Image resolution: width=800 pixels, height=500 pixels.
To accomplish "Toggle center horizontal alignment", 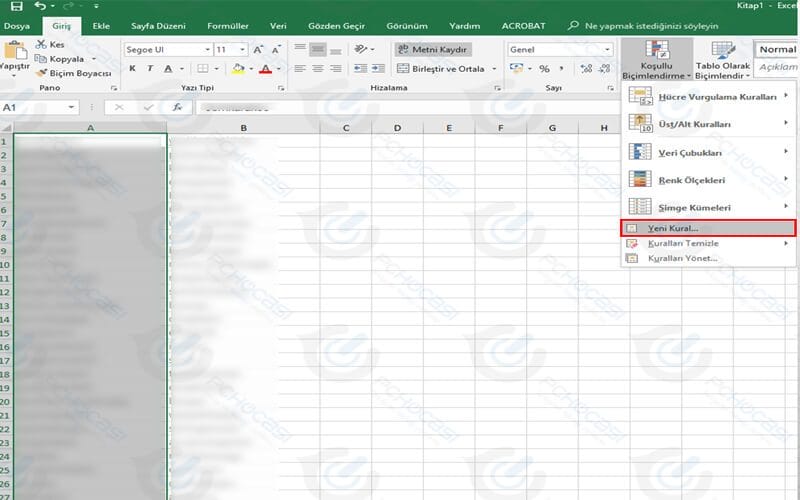I will [x=318, y=69].
